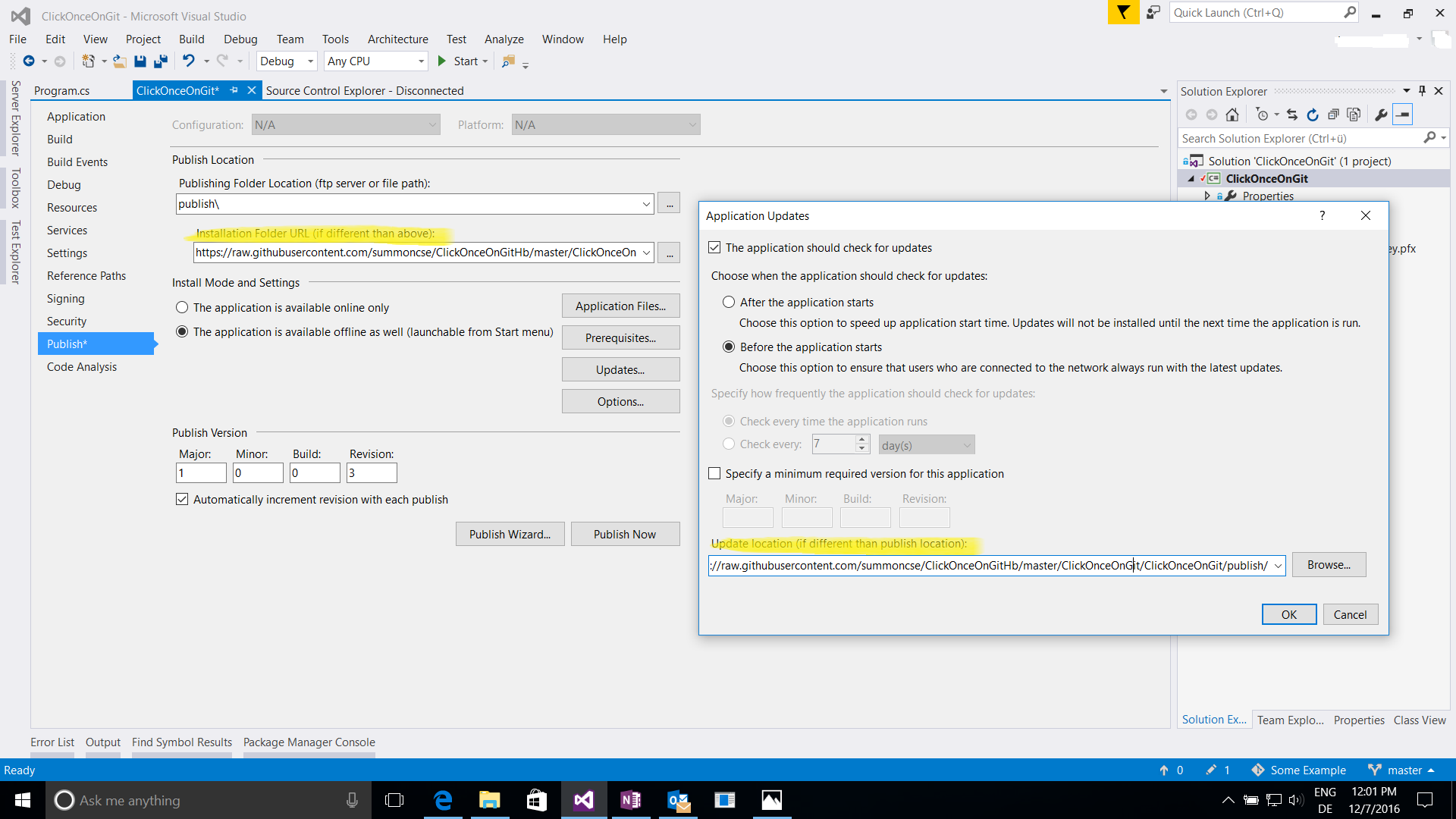Click the Publish Now button

pyautogui.click(x=625, y=534)
